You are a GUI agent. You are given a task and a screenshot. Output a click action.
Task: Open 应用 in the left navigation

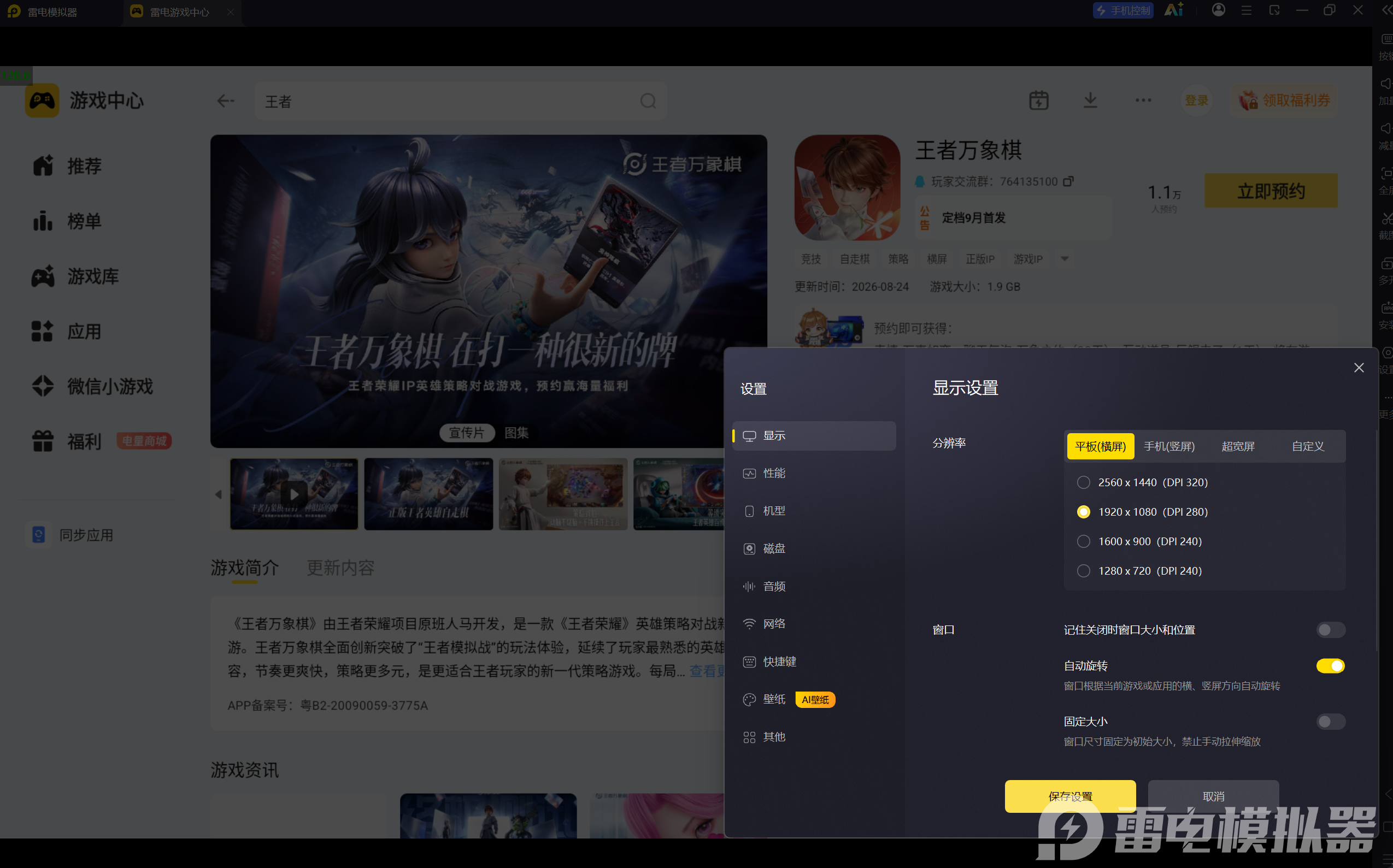pos(67,331)
